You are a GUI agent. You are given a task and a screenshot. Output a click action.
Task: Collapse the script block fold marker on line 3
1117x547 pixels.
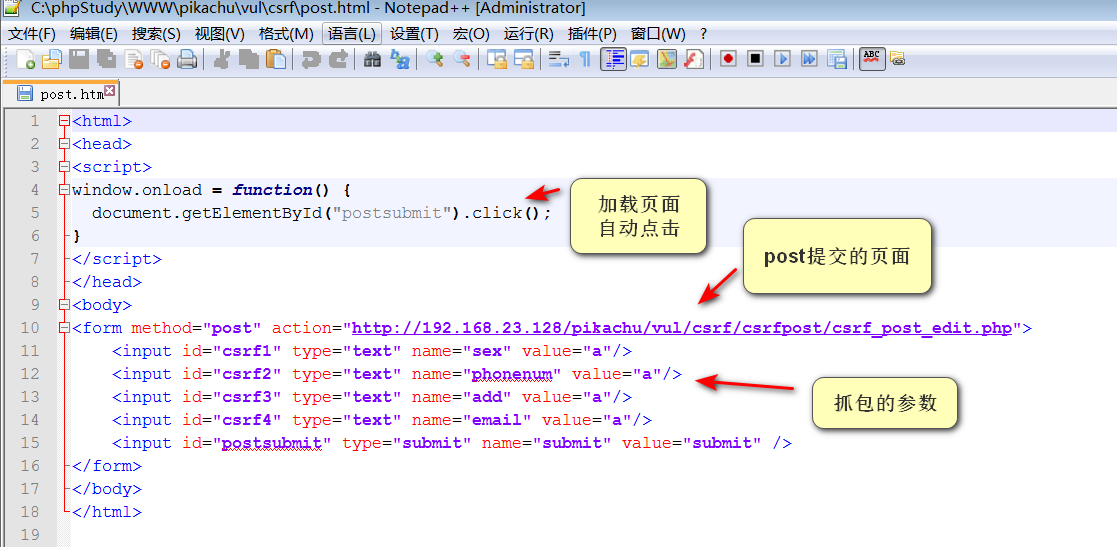click(x=64, y=167)
